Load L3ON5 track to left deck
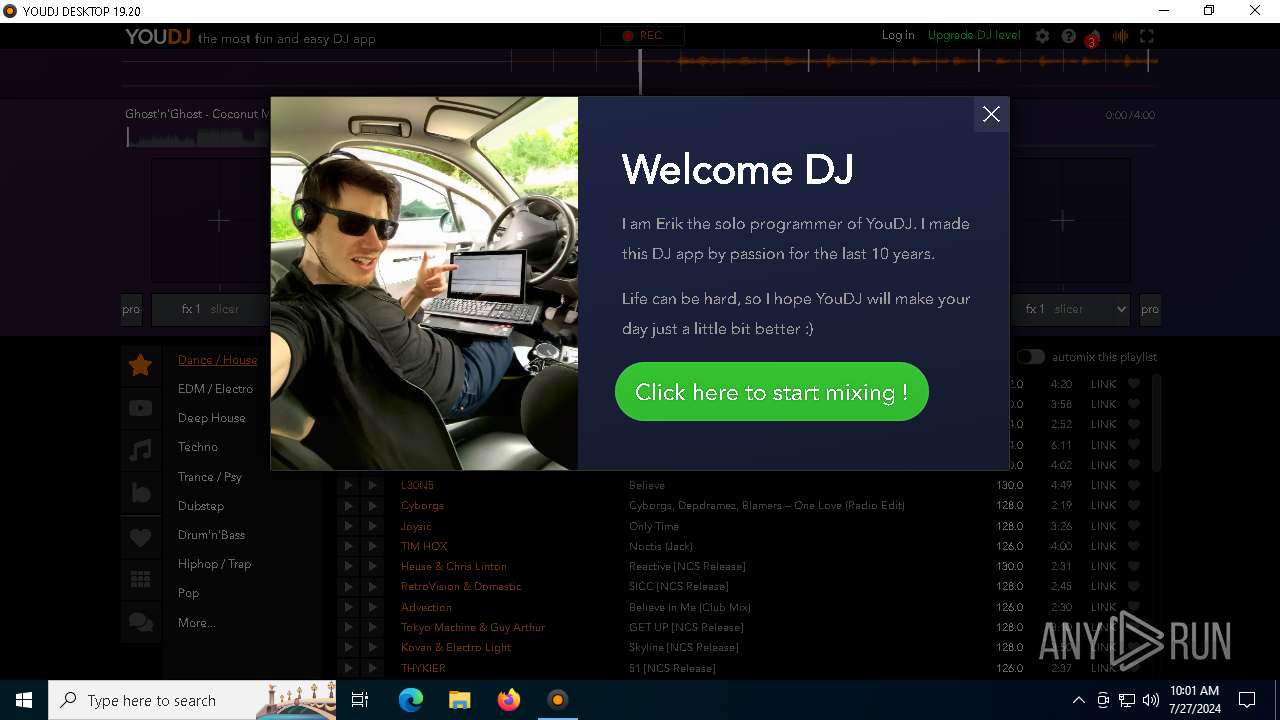1280x720 pixels. click(x=348, y=485)
